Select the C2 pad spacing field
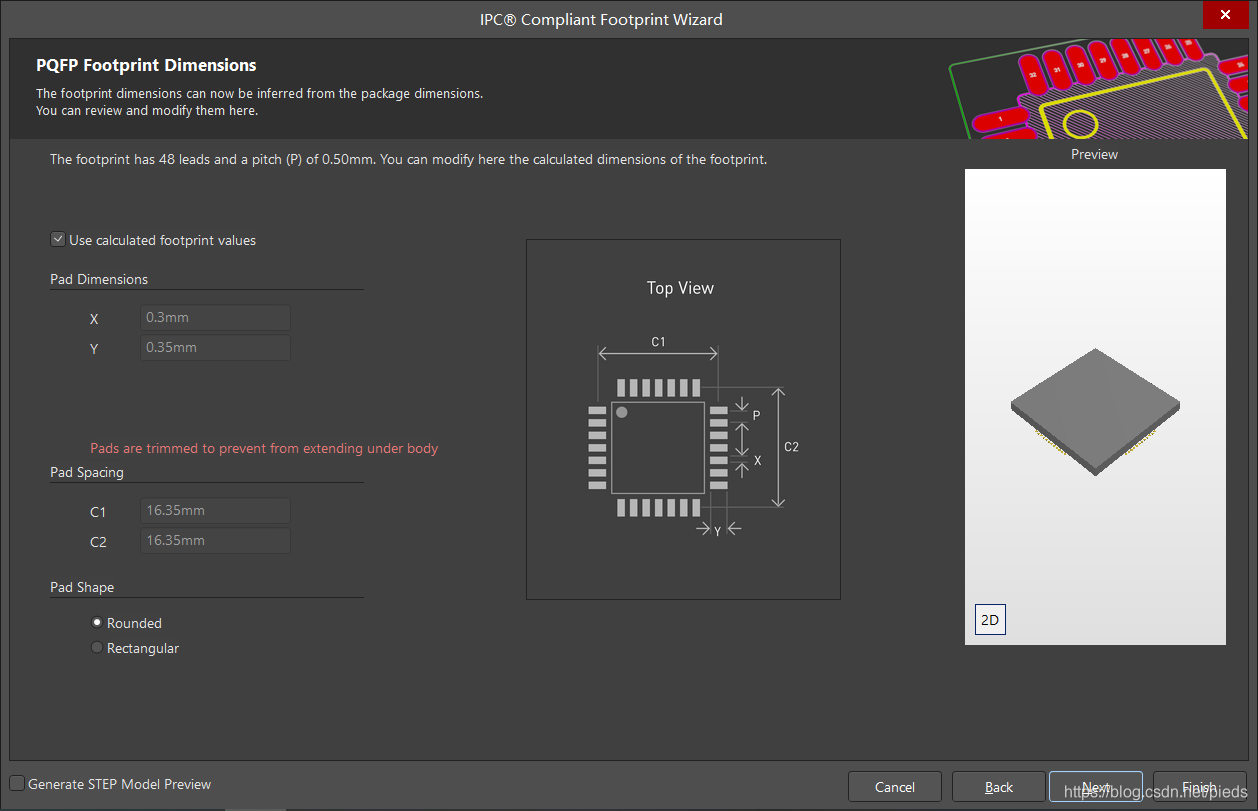The height and width of the screenshot is (811, 1258). coord(215,541)
